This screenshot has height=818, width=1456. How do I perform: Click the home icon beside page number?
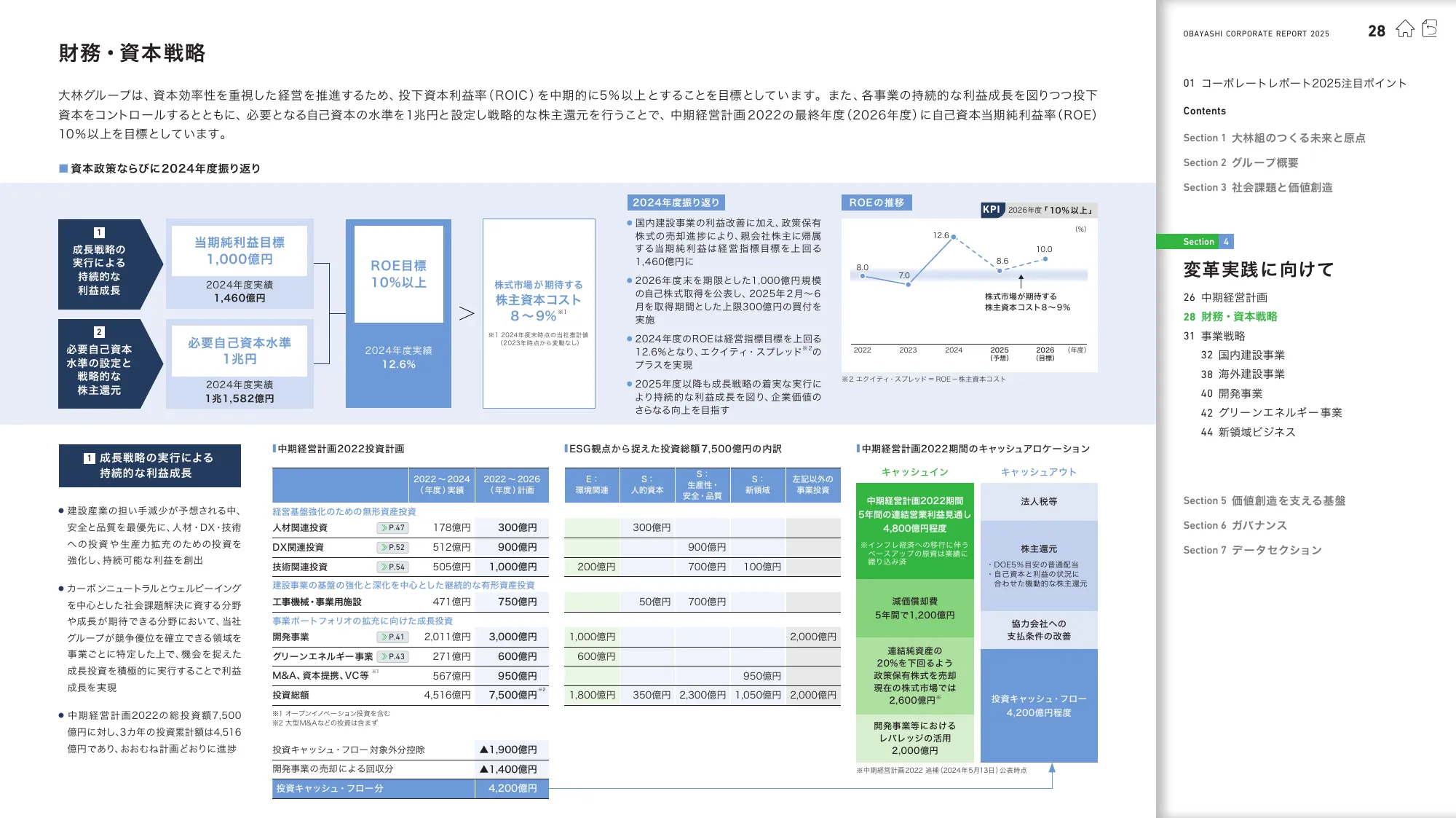coord(1405,29)
